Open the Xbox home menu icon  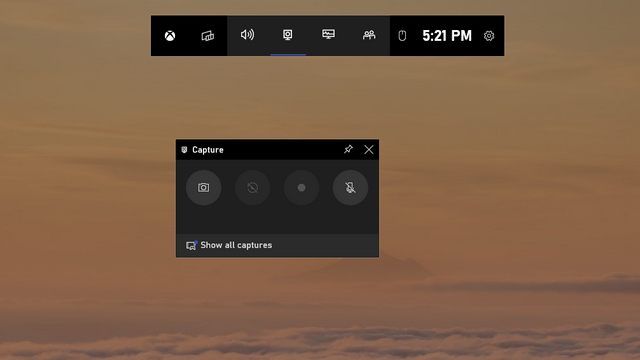click(170, 36)
